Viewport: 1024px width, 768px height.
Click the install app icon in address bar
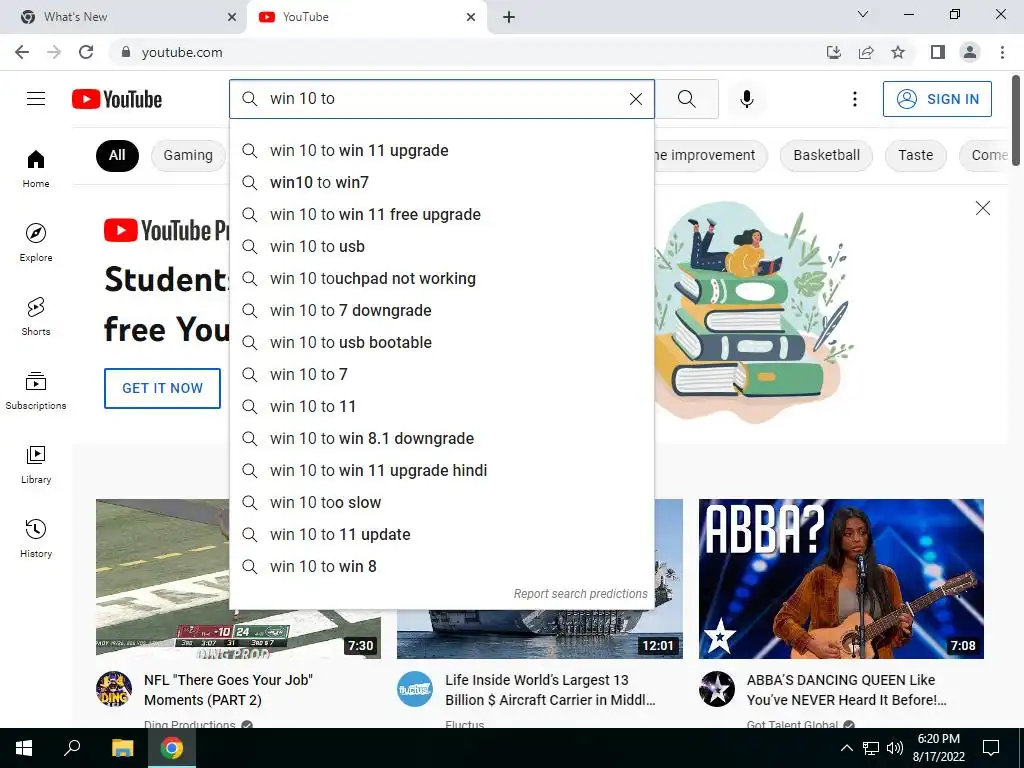coord(833,52)
